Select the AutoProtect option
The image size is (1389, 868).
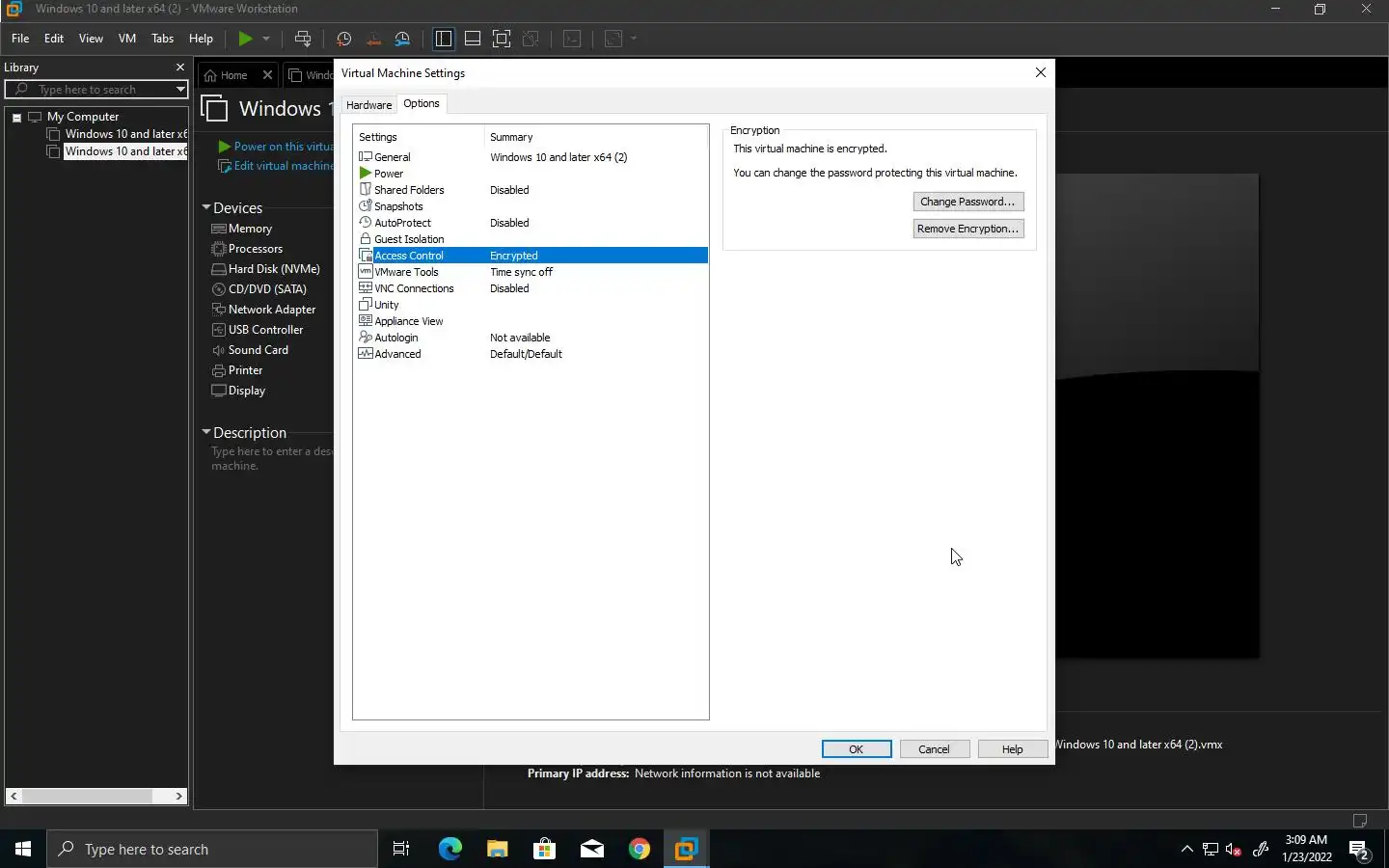[x=402, y=223]
